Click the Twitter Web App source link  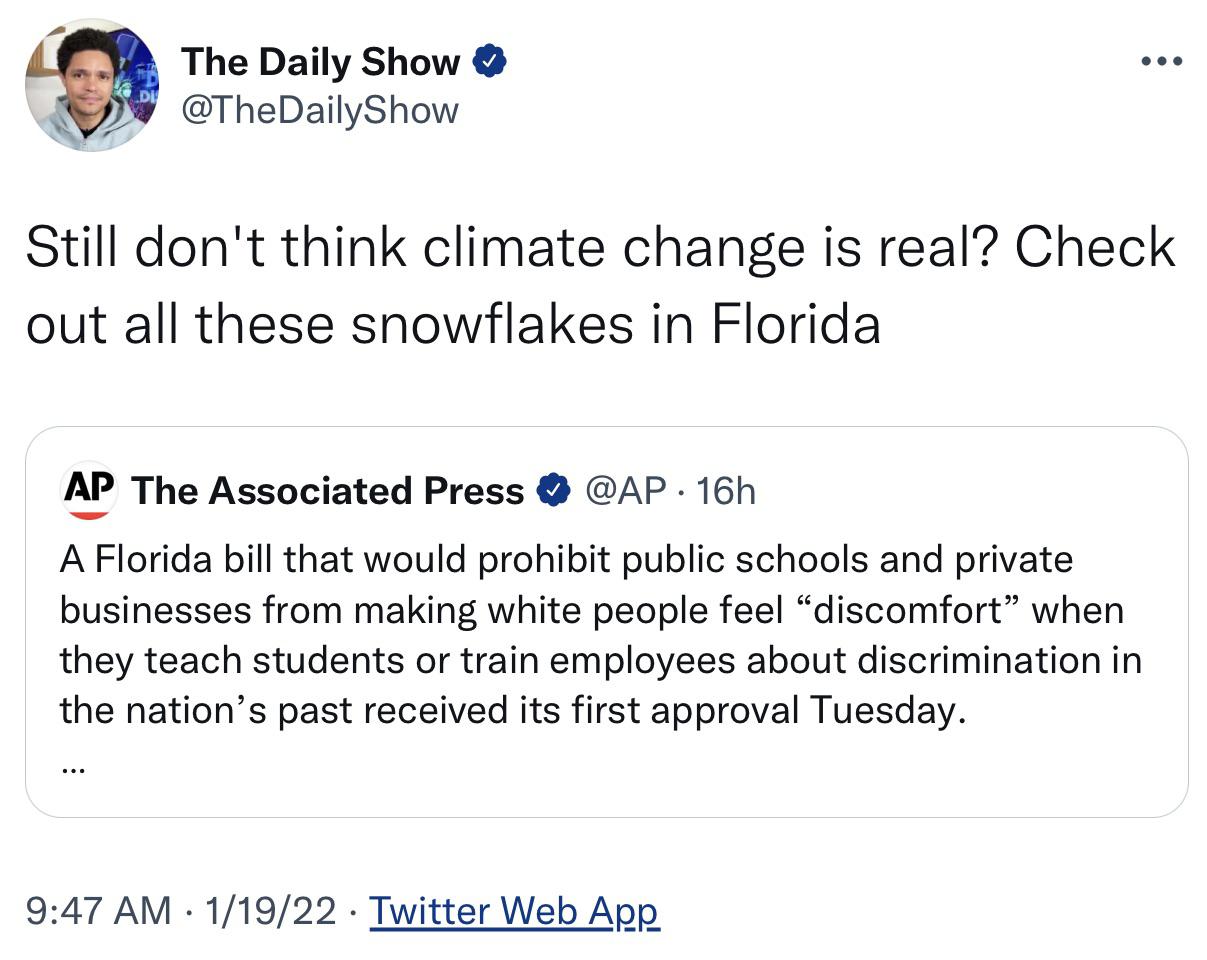point(514,911)
